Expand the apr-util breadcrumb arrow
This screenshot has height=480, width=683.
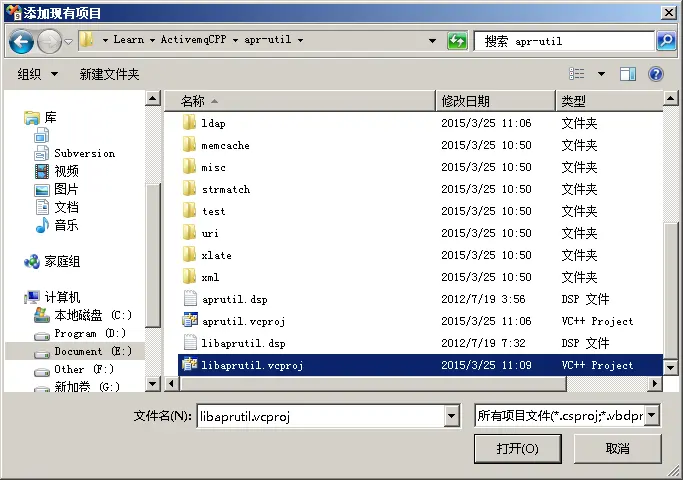[301, 40]
